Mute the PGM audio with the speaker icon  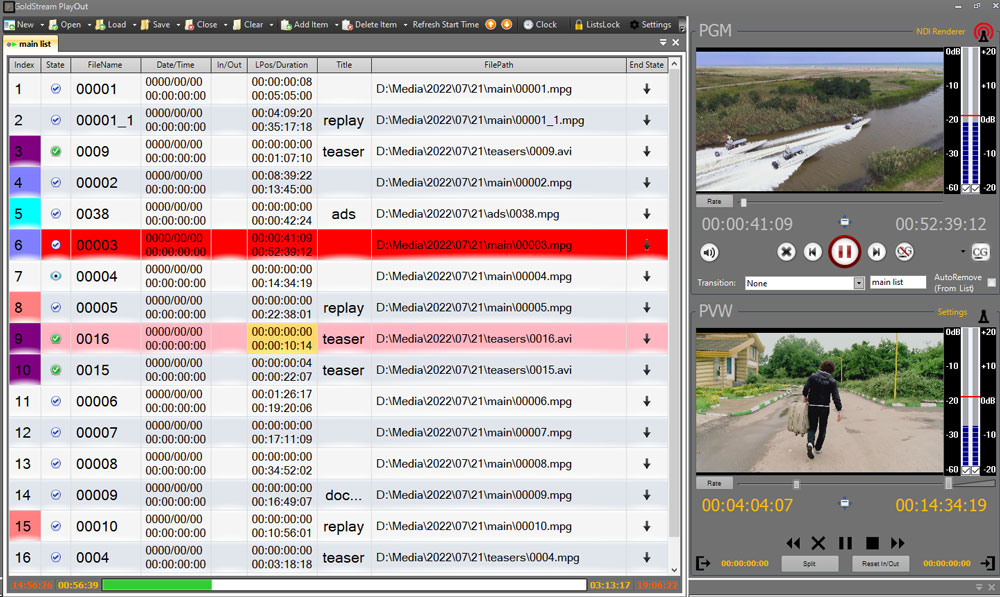coord(709,253)
